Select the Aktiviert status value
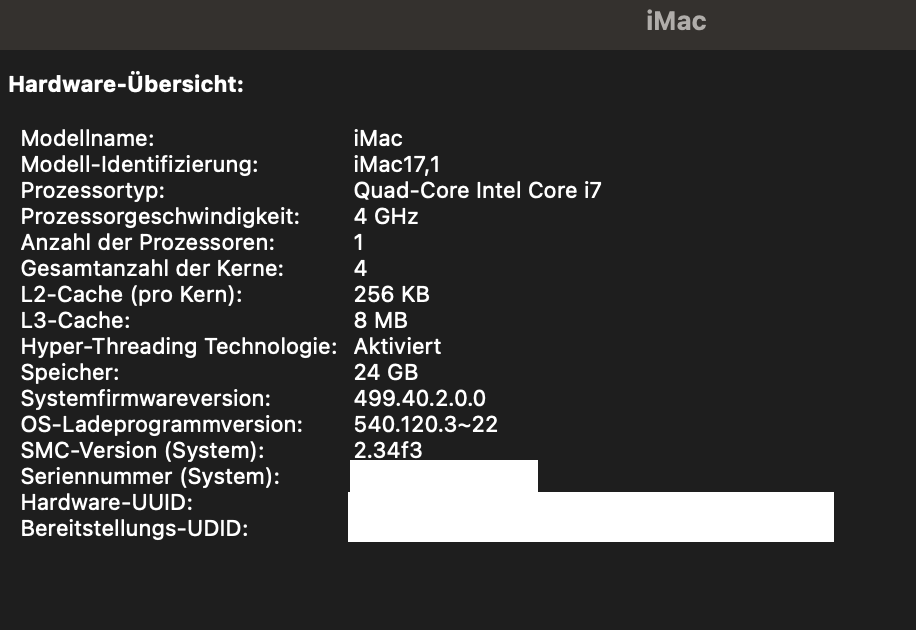The height and width of the screenshot is (630, 916). (x=397, y=346)
